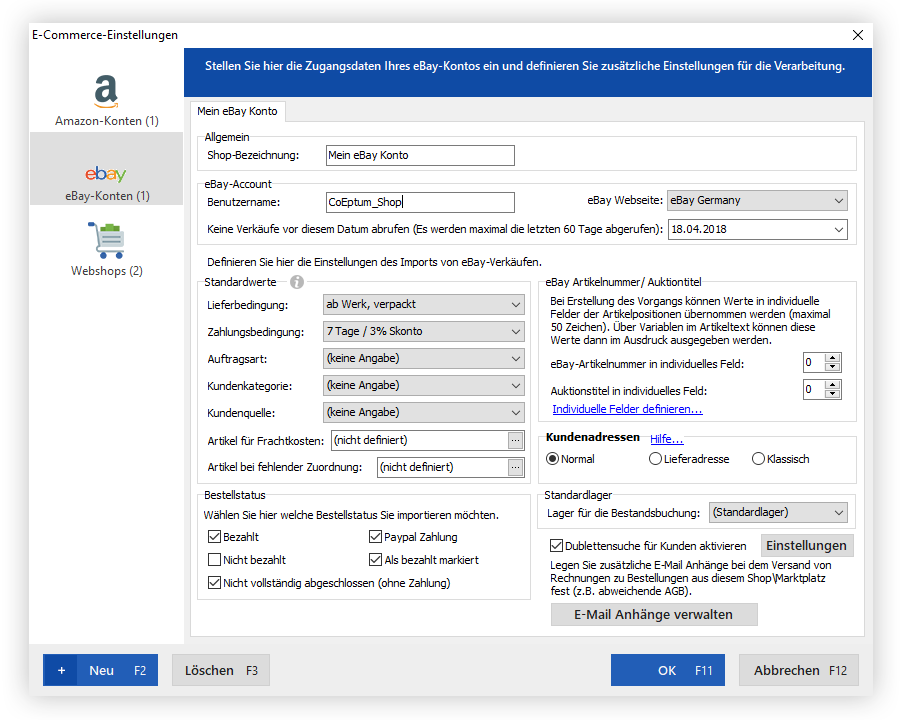Screen dimensions: 903x720
Task: Click the Auktionstitel number field
Action: pos(814,390)
